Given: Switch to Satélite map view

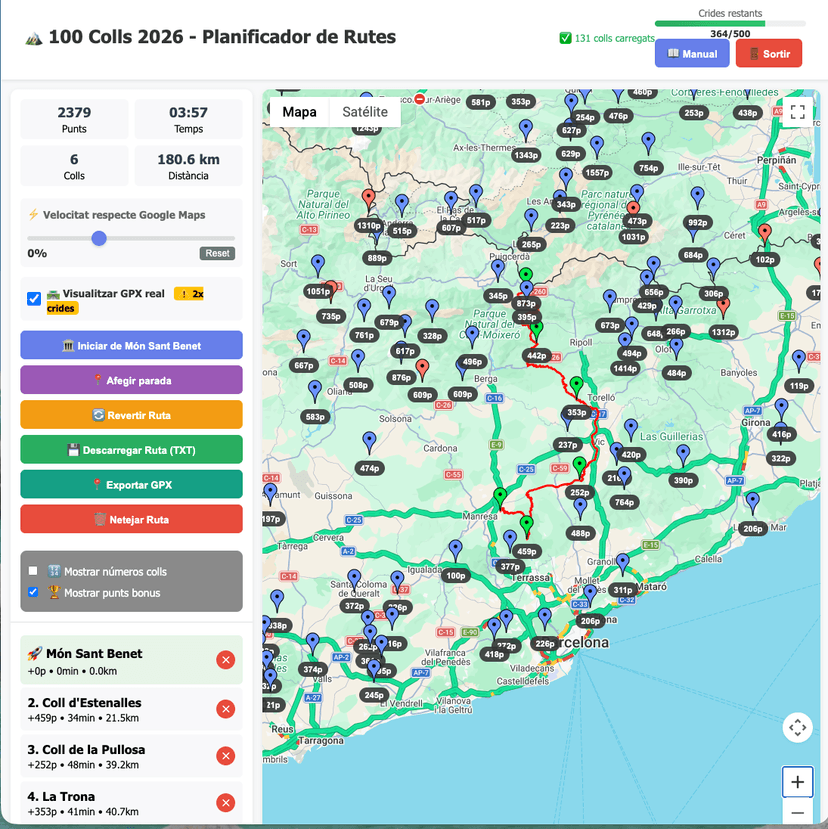Looking at the screenshot, I should (364, 112).
